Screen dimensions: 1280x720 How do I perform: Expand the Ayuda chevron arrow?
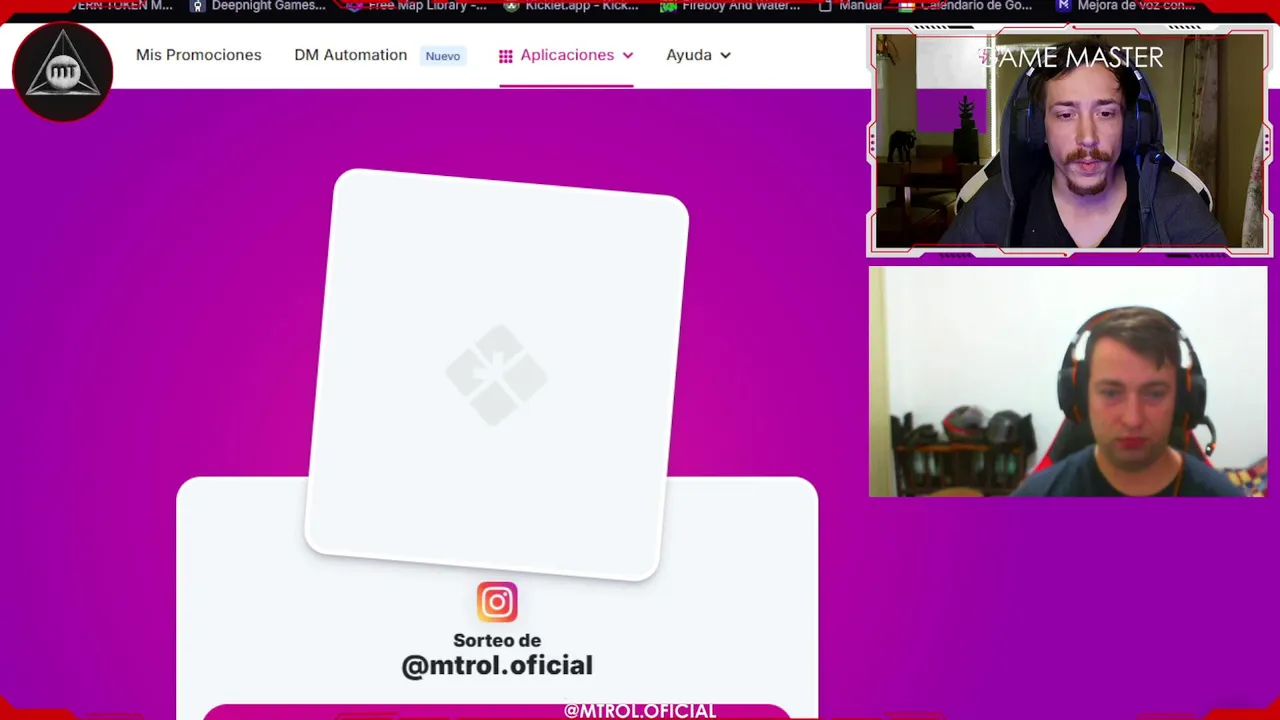click(x=725, y=55)
